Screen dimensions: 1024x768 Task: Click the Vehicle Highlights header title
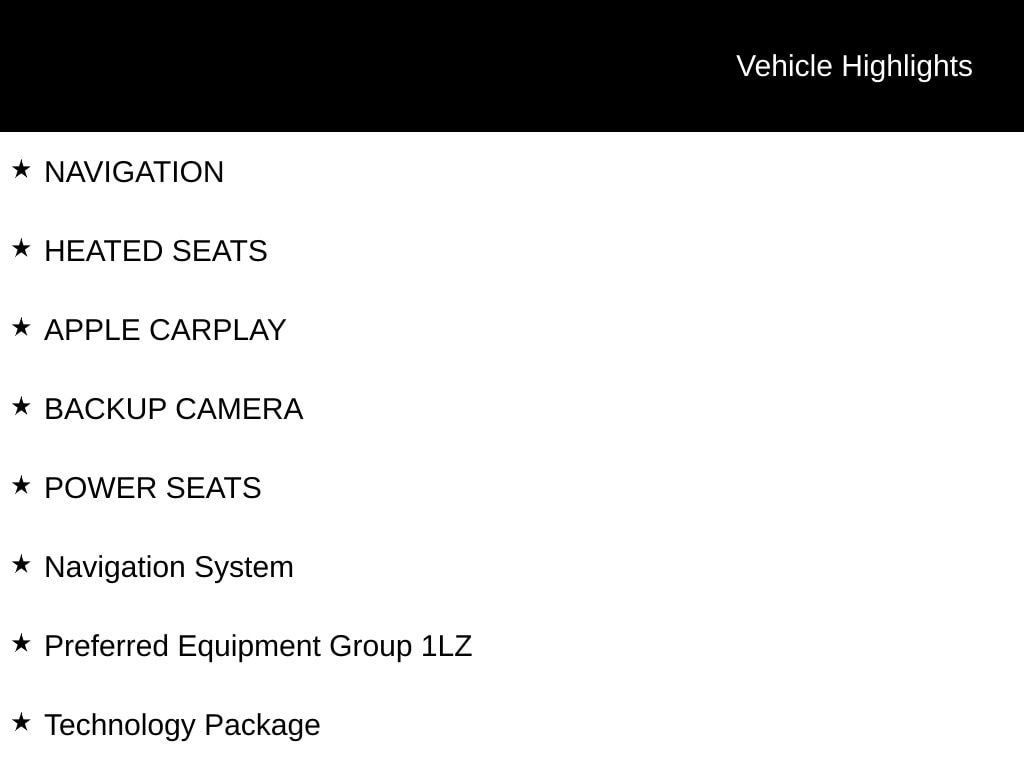854,66
